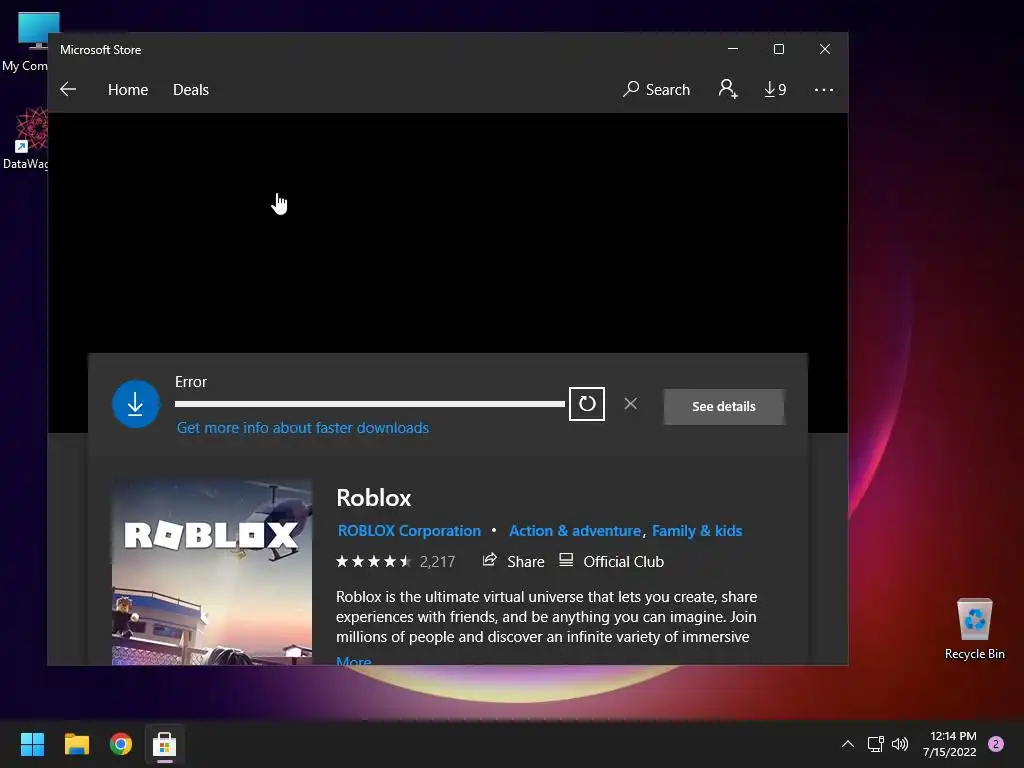The image size is (1024, 768).
Task: Click the Roblox title text
Action: (x=374, y=498)
